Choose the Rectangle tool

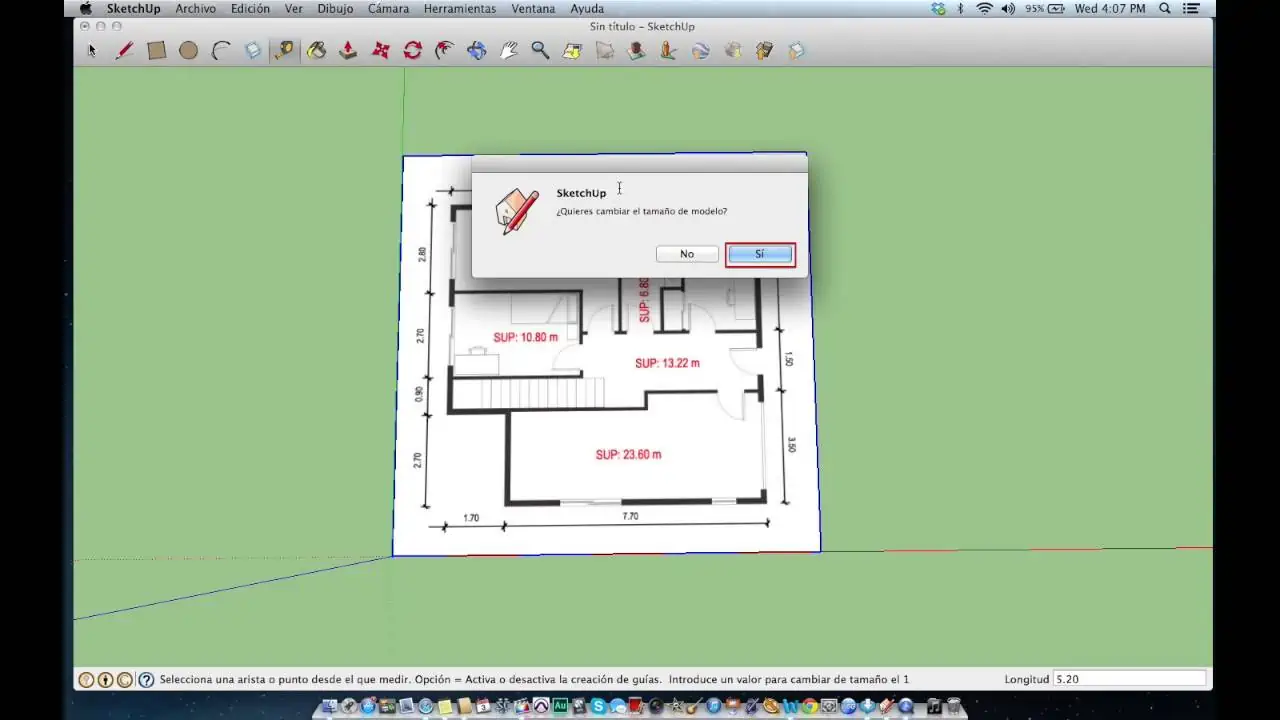click(x=156, y=50)
